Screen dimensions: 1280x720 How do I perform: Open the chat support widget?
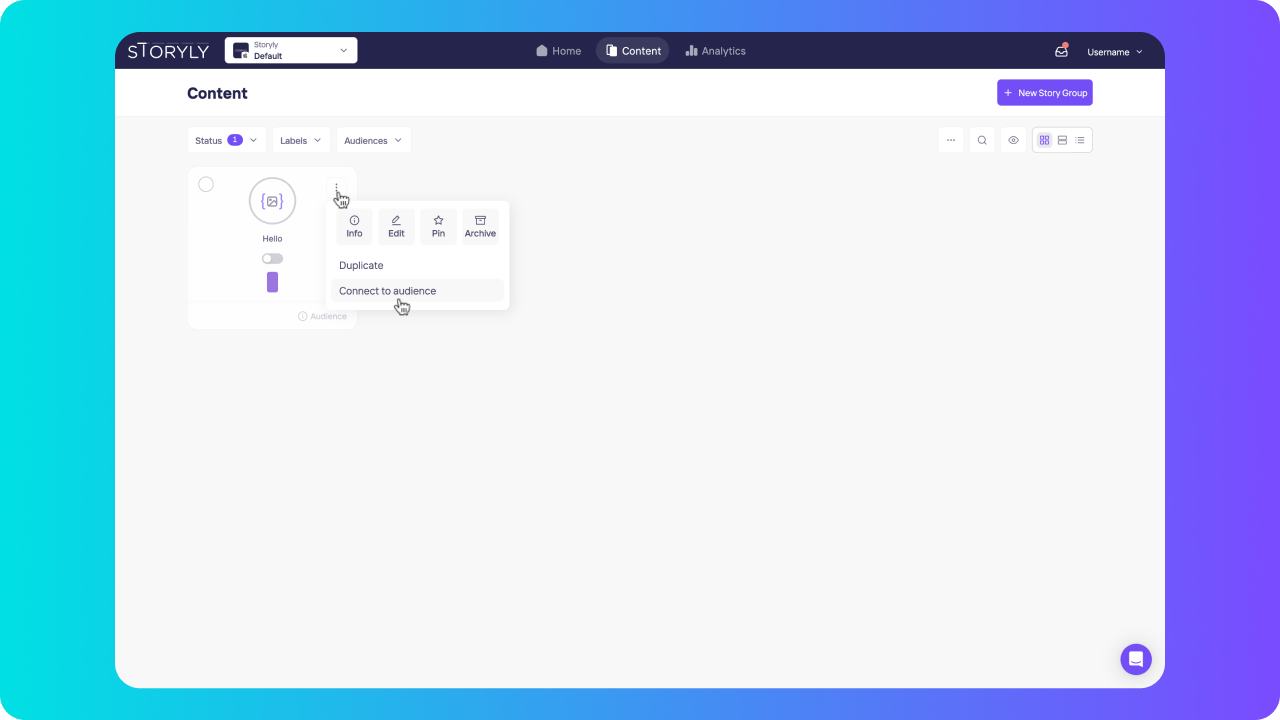pos(1136,659)
